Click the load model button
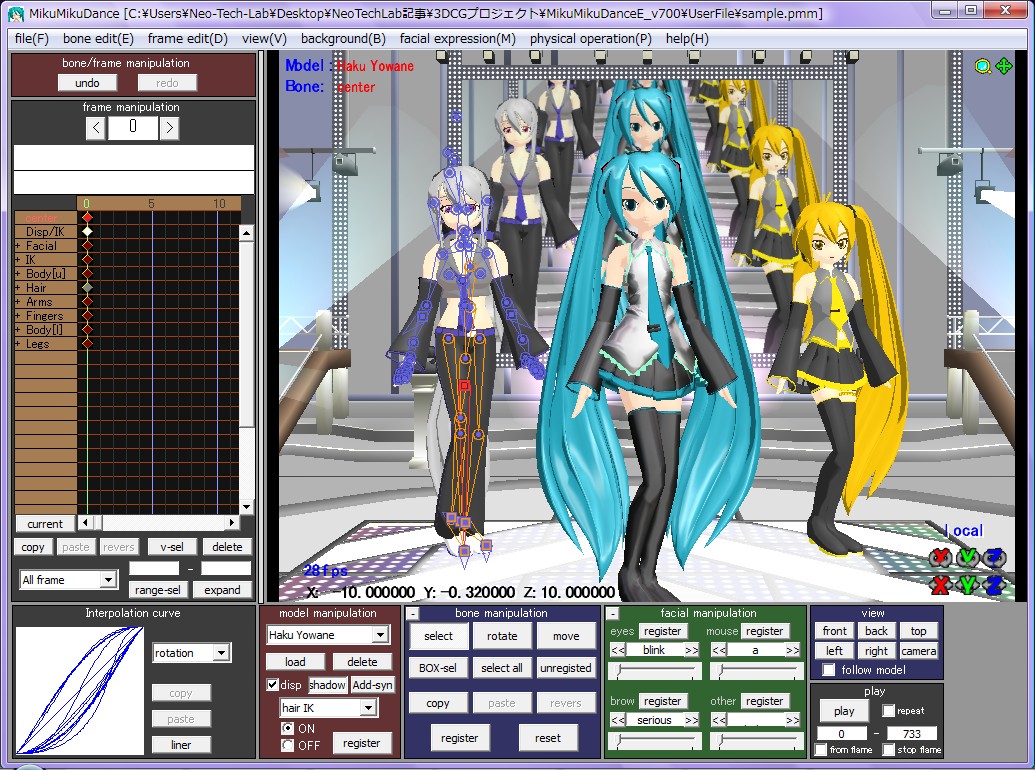This screenshot has height=770, width=1035. 295,662
